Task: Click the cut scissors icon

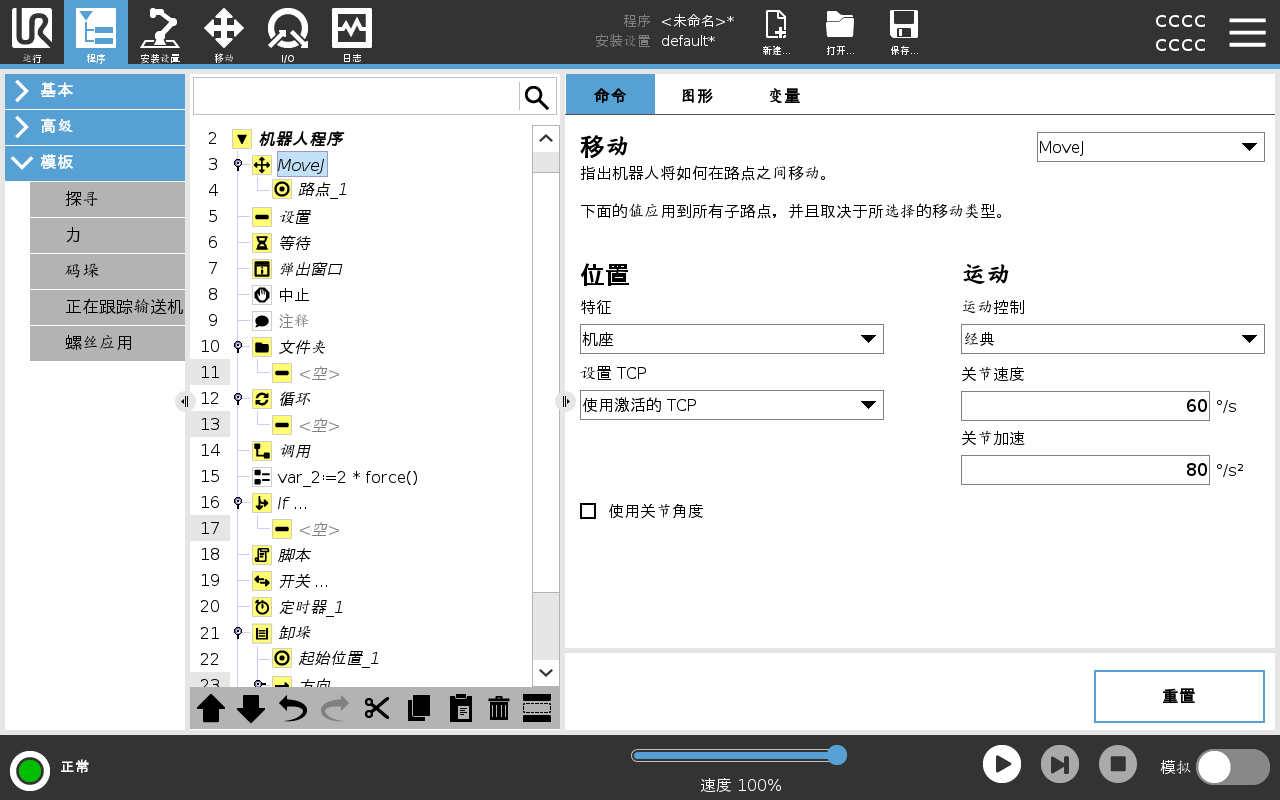Action: 377,708
